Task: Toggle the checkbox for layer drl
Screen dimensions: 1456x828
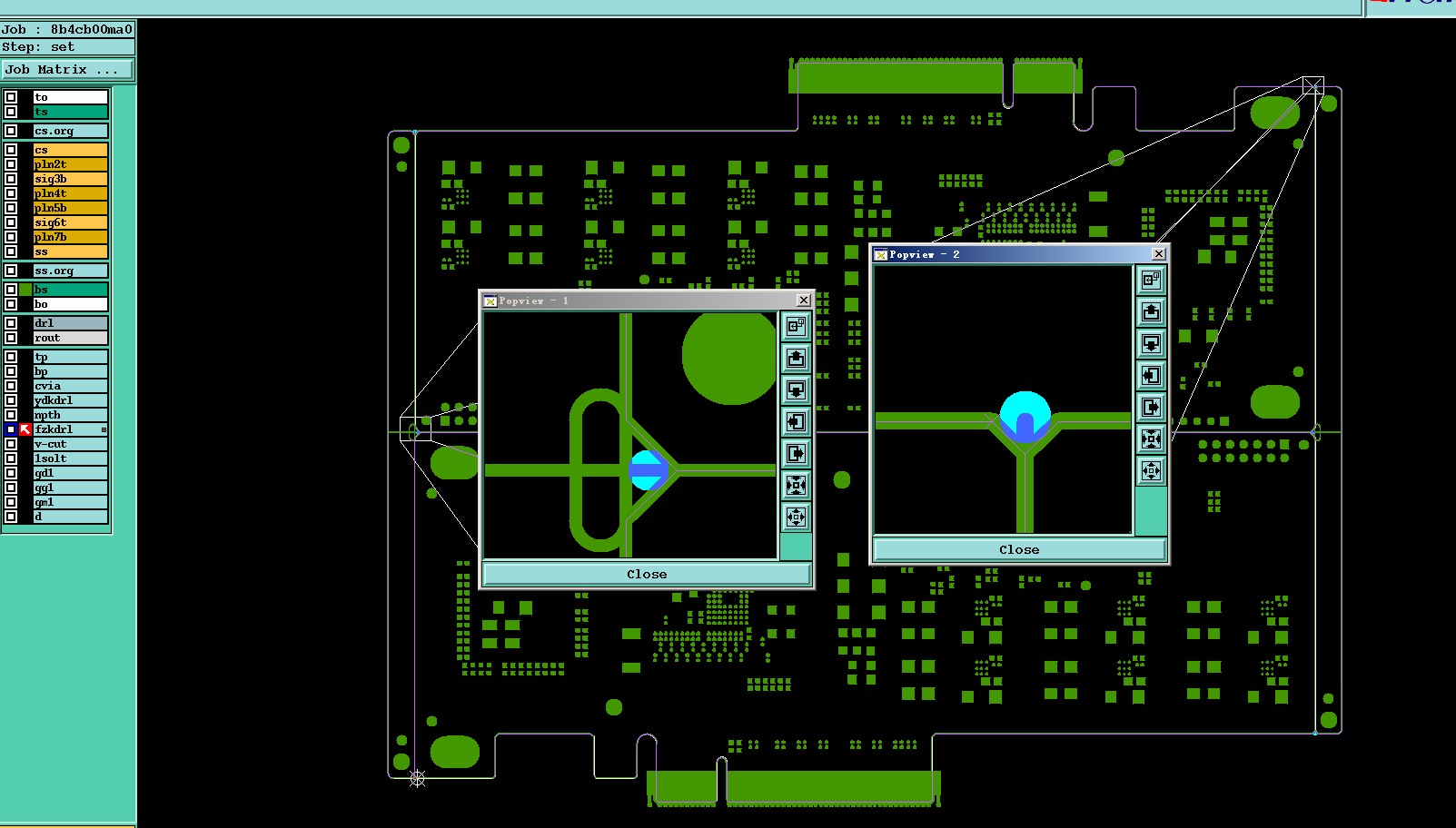Action: click(x=11, y=323)
